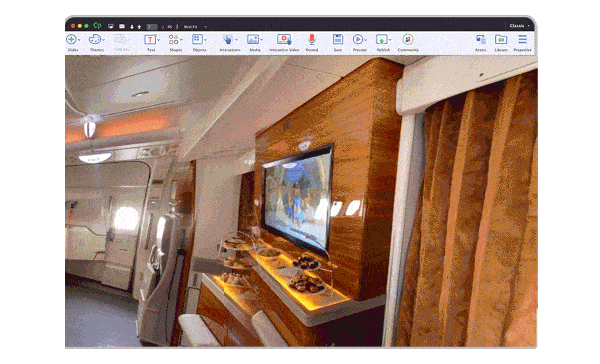
Task: Open the Classic workspace dropdown
Action: click(x=519, y=26)
